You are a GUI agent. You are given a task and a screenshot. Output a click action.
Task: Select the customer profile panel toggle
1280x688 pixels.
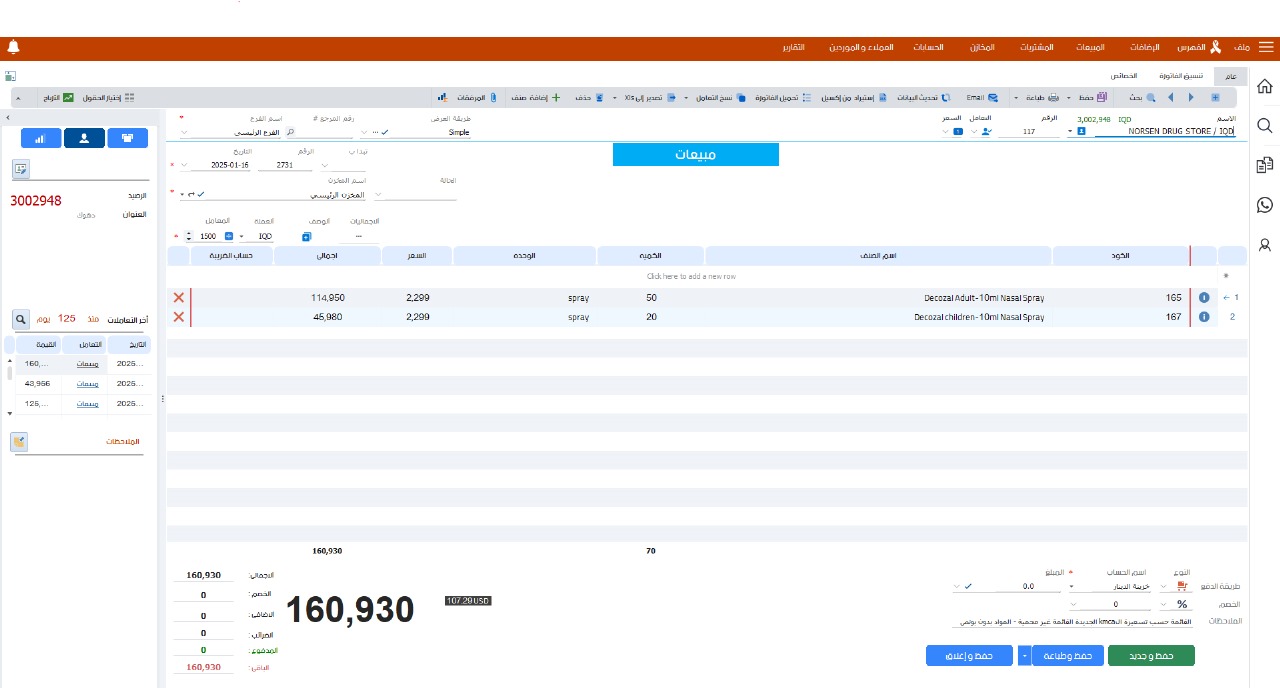coord(84,139)
